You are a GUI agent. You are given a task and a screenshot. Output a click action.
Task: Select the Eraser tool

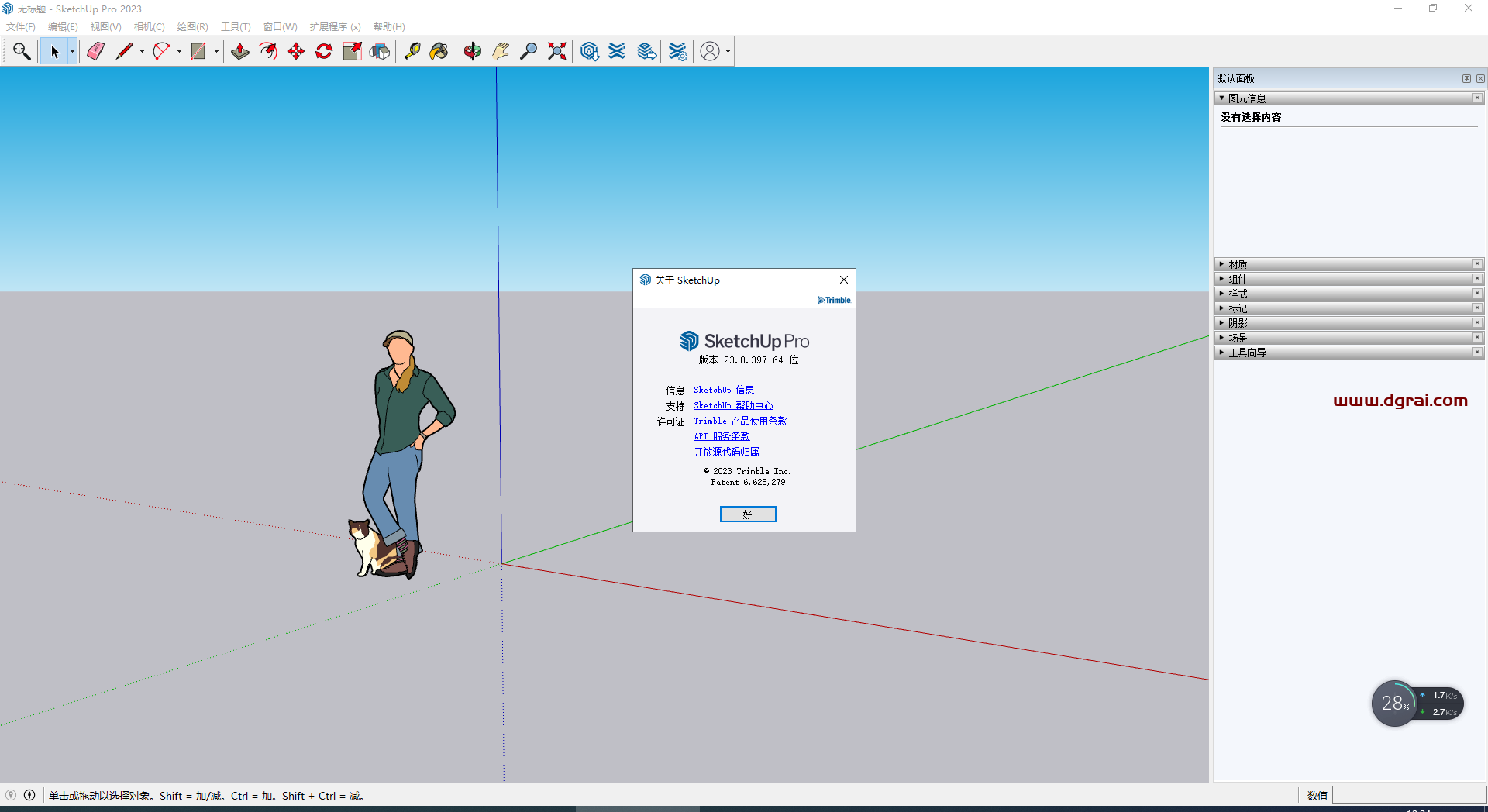click(95, 51)
